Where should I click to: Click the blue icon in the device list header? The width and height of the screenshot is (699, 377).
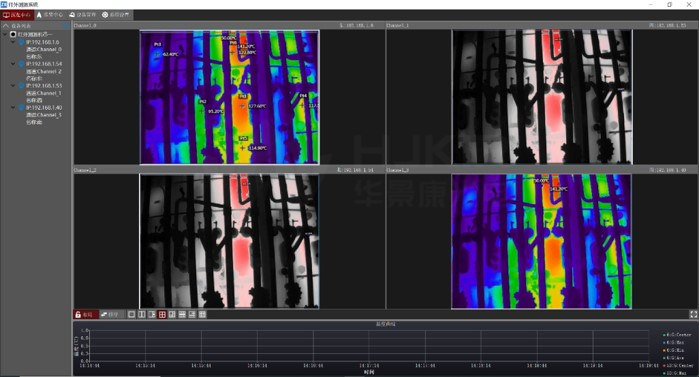(66, 26)
